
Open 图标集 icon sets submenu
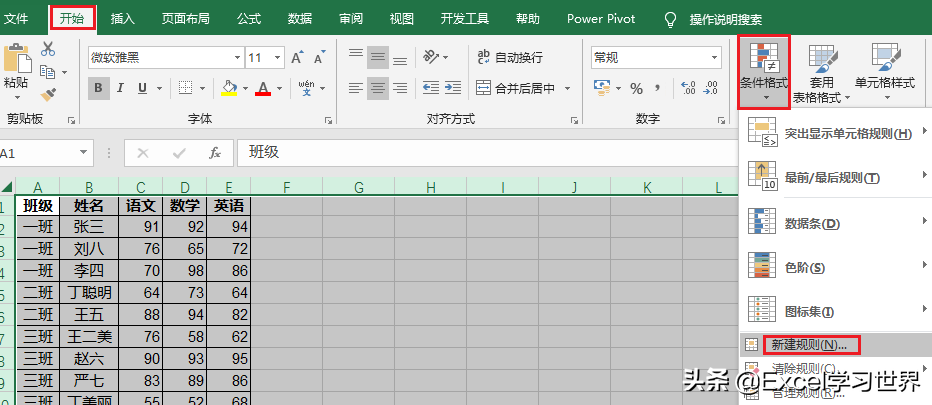point(835,310)
